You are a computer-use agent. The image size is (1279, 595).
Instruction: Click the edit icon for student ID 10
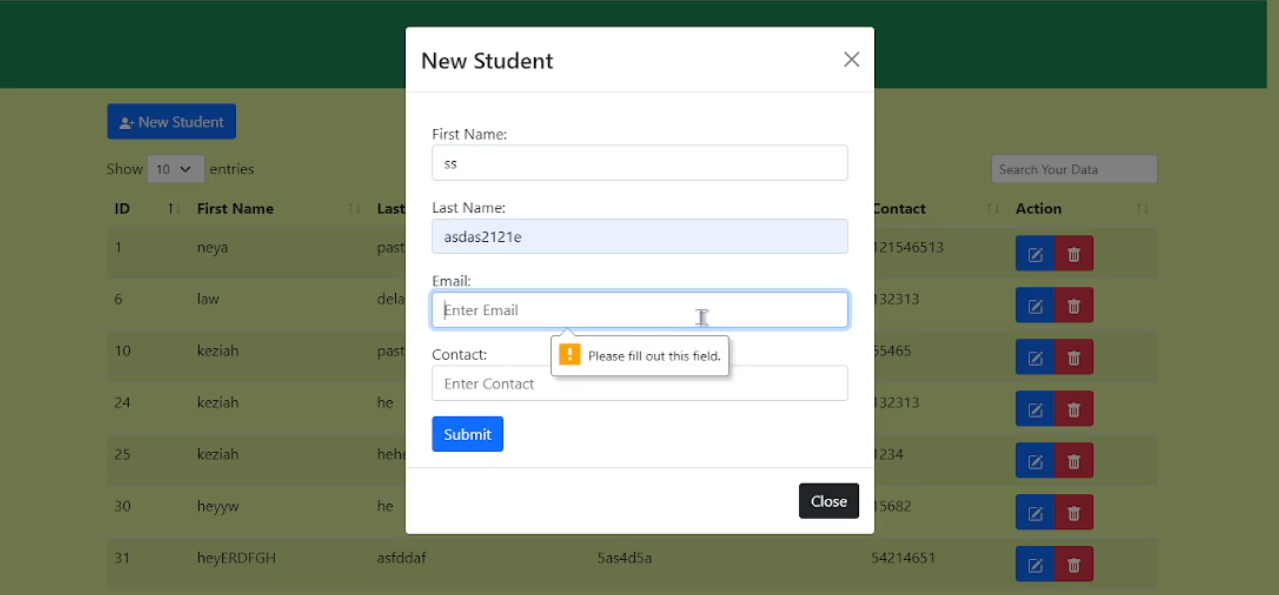[x=1035, y=357]
